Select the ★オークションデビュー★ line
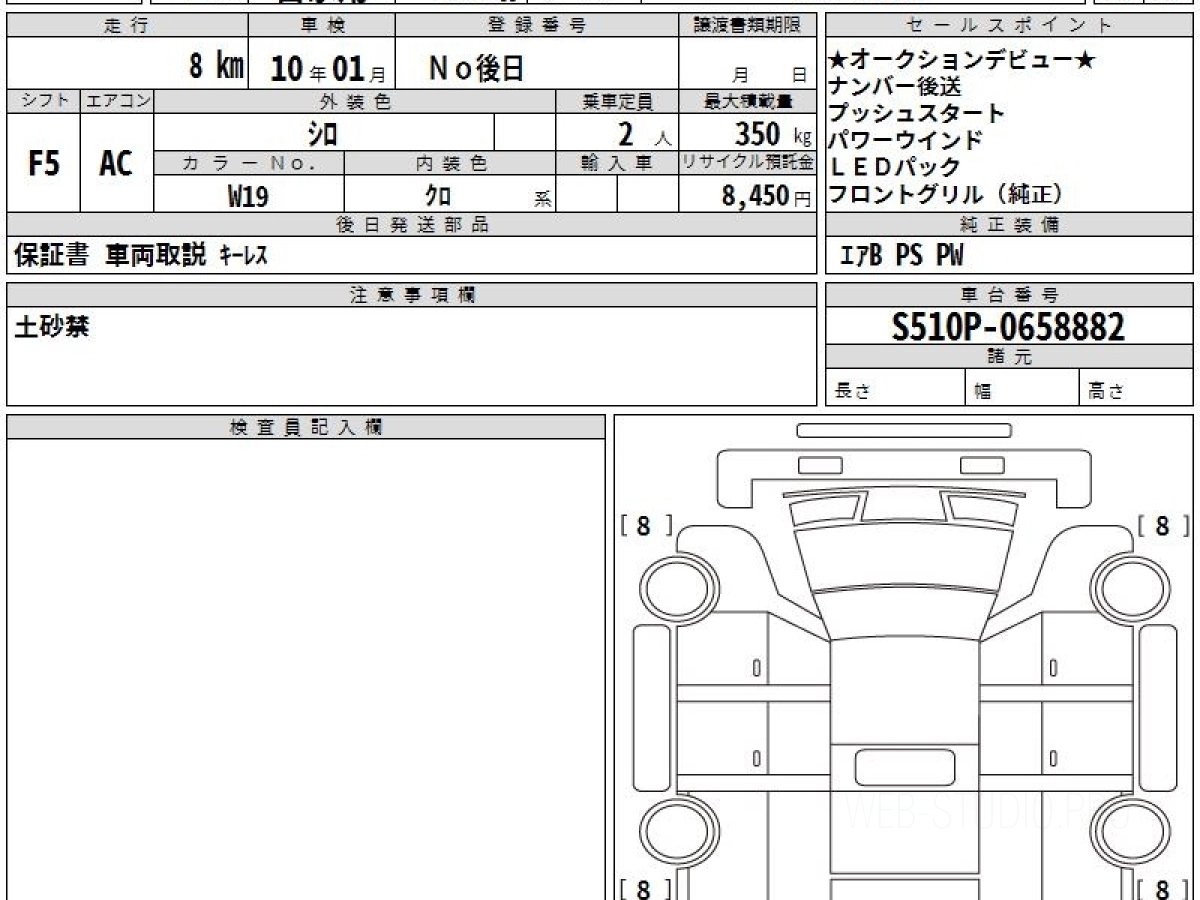Viewport: 1200px width, 900px height. point(964,61)
